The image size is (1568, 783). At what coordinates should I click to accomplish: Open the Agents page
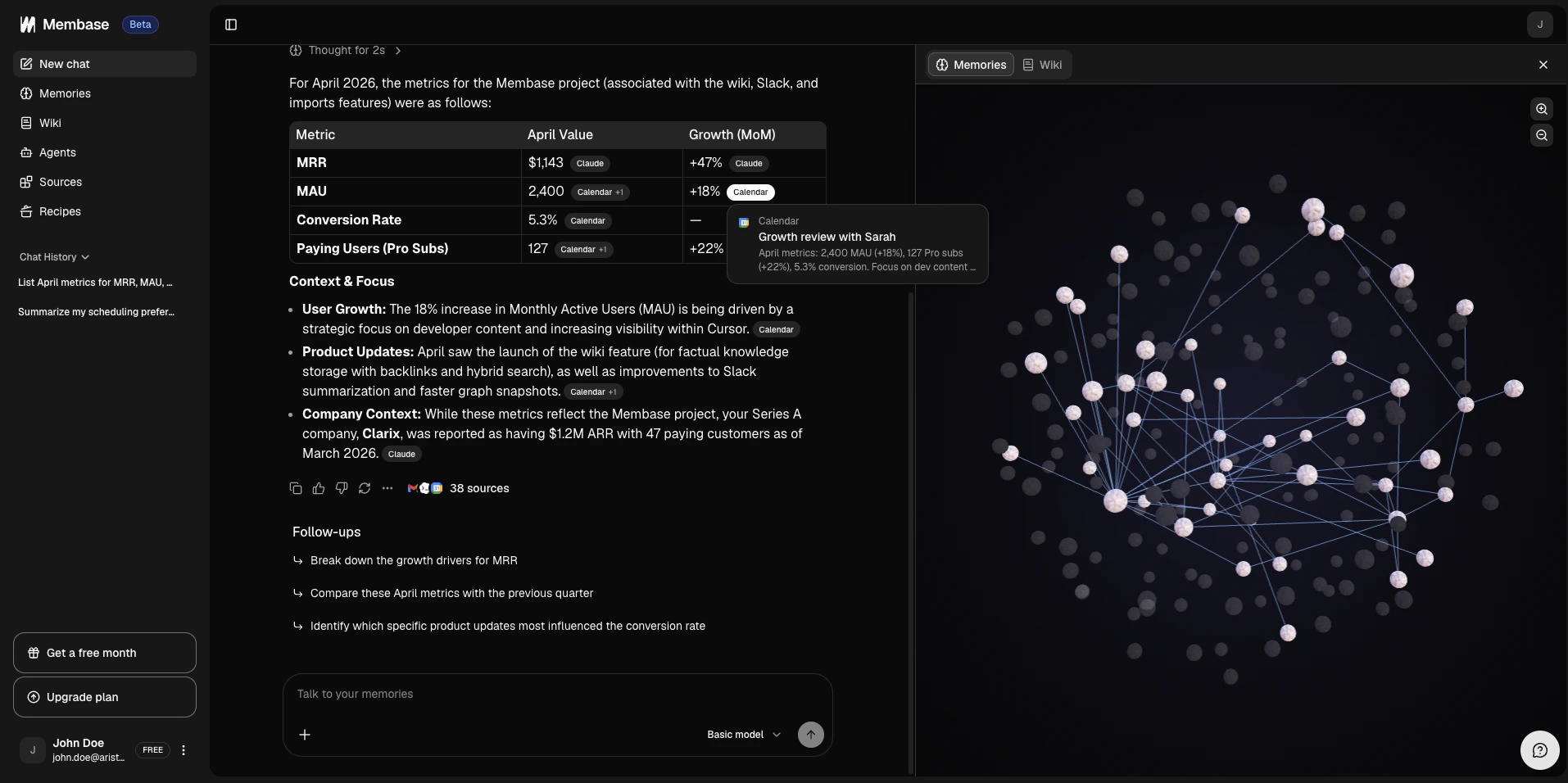coord(105,152)
